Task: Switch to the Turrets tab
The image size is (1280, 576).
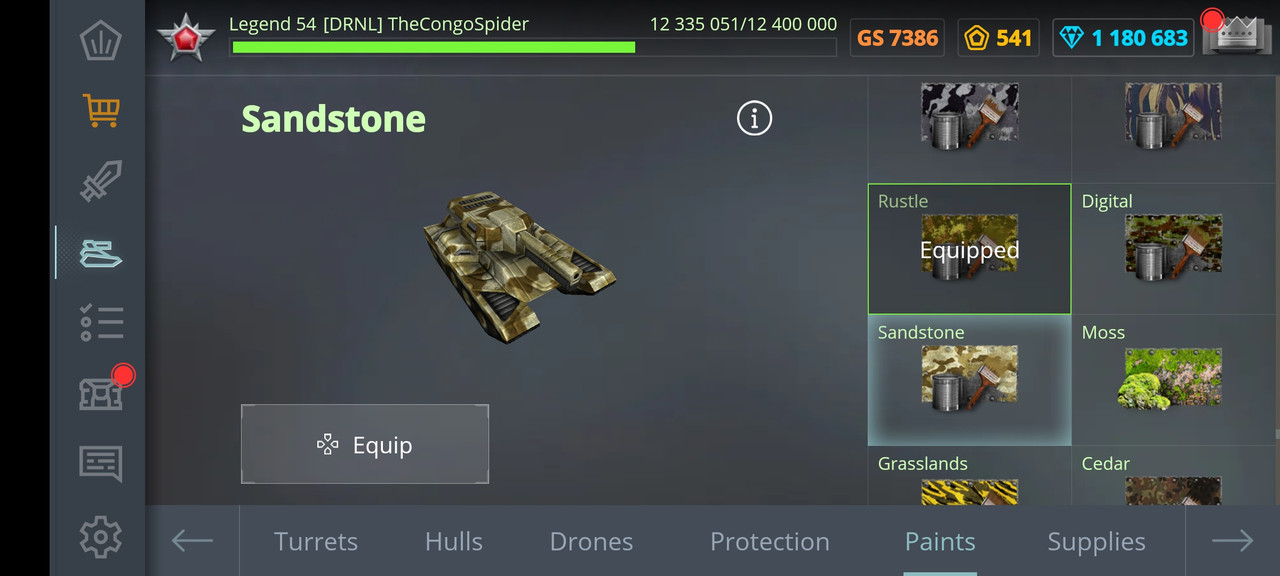Action: (316, 541)
